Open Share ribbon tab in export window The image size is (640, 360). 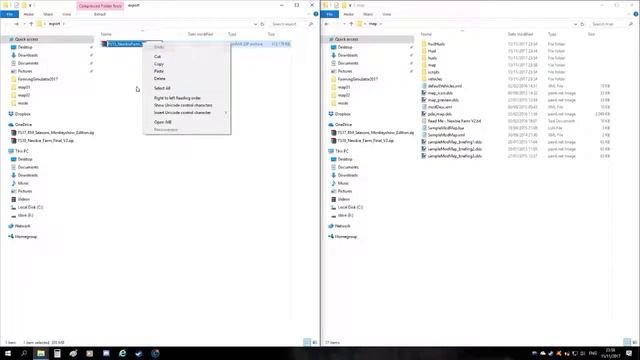pyautogui.click(x=48, y=14)
